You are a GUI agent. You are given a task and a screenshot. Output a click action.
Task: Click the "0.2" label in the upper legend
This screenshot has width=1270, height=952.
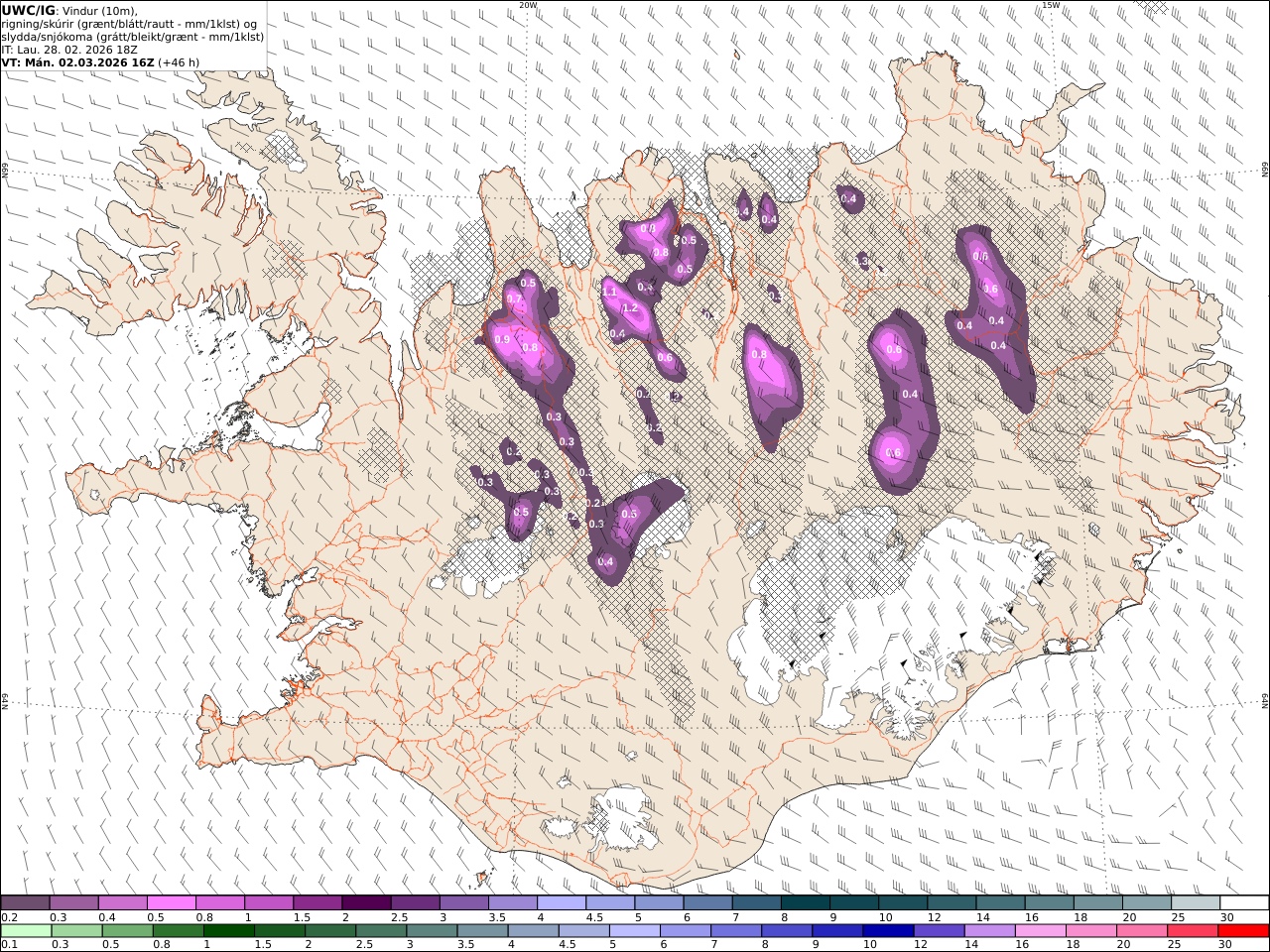click(9, 917)
